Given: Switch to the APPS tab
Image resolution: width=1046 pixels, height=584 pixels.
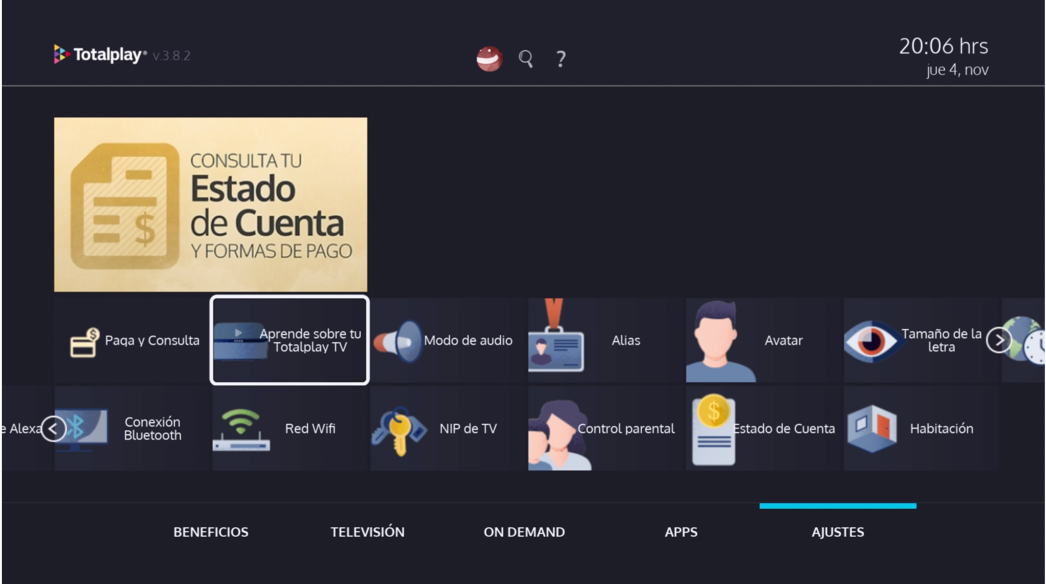Looking at the screenshot, I should [x=681, y=532].
